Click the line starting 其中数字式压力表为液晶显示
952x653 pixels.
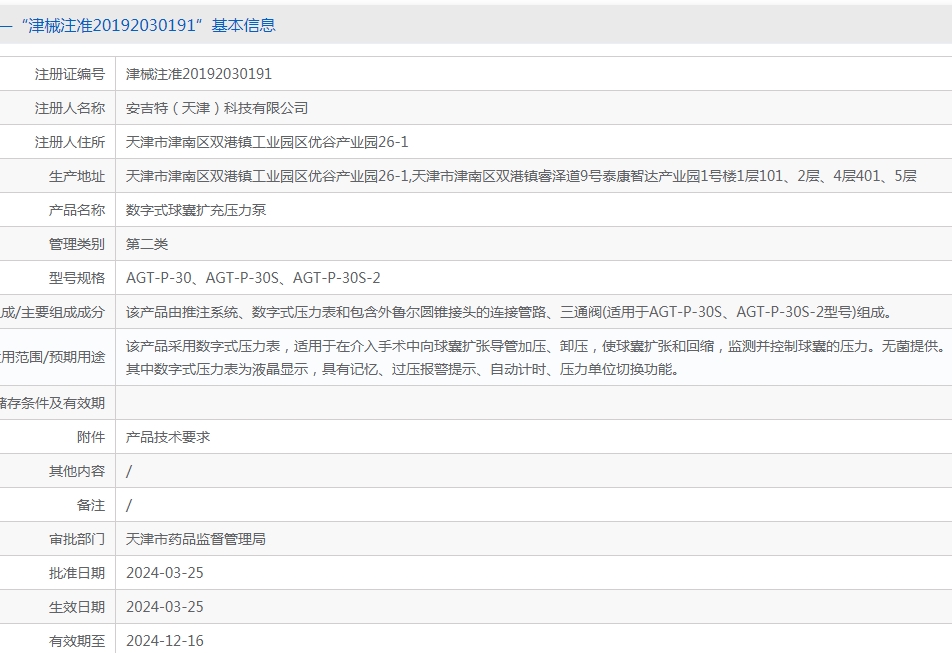pos(402,369)
